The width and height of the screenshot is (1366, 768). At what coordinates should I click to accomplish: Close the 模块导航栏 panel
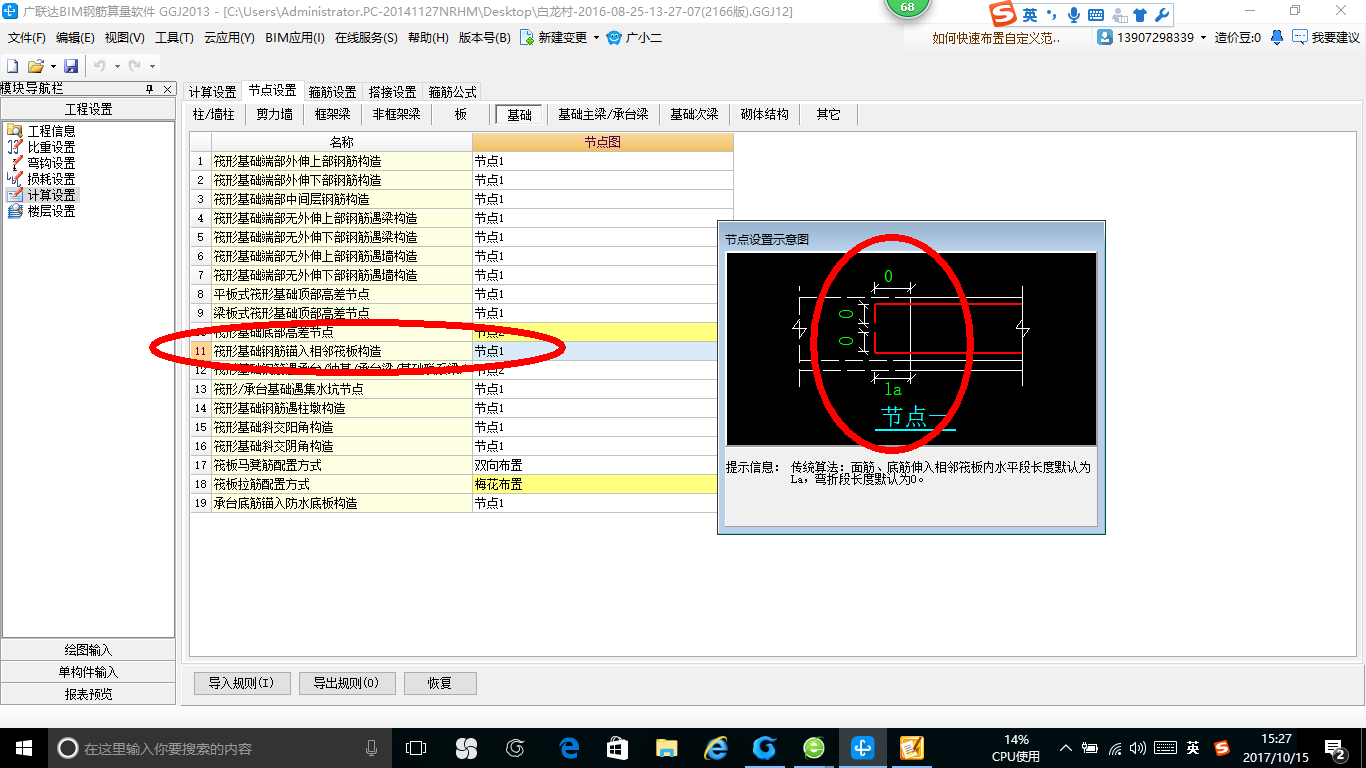click(167, 89)
